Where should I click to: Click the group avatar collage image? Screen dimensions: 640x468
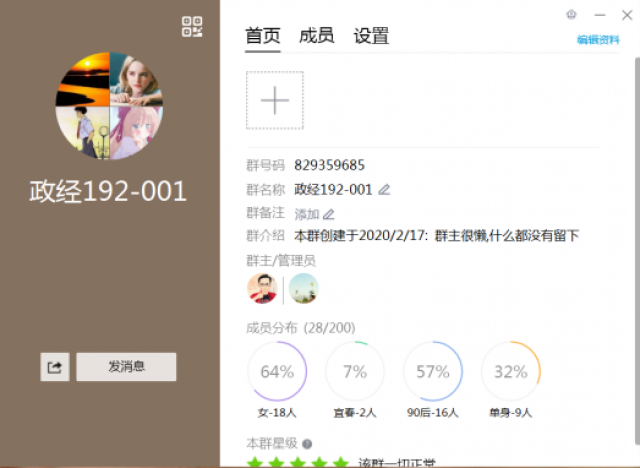tap(110, 106)
